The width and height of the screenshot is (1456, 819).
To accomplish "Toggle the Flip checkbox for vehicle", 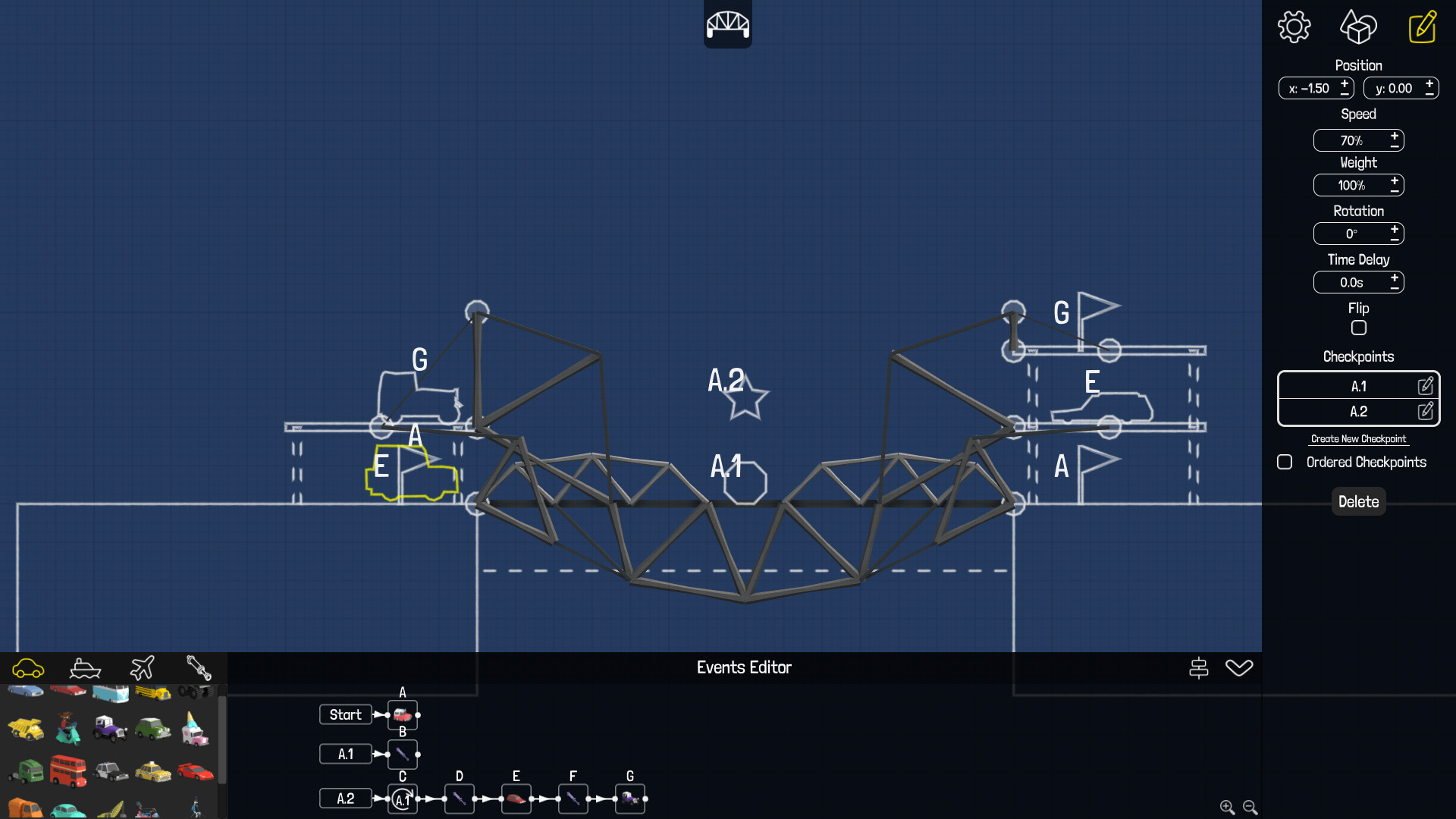I will [1358, 328].
